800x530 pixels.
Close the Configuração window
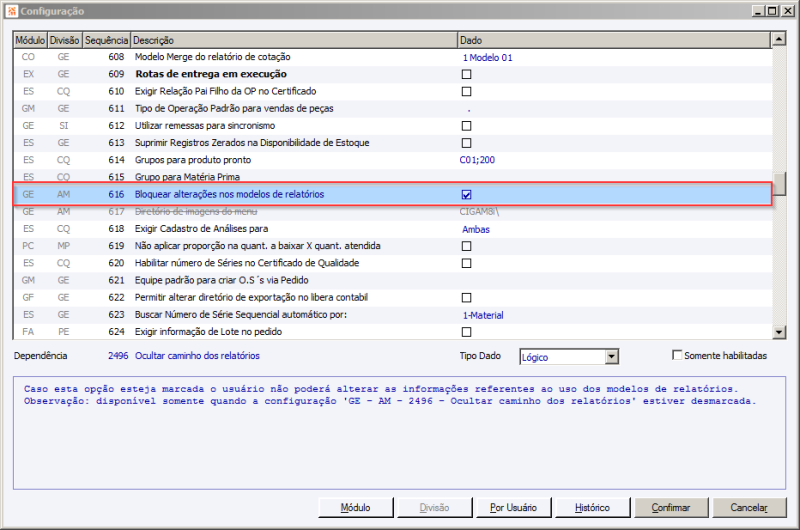(x=788, y=11)
